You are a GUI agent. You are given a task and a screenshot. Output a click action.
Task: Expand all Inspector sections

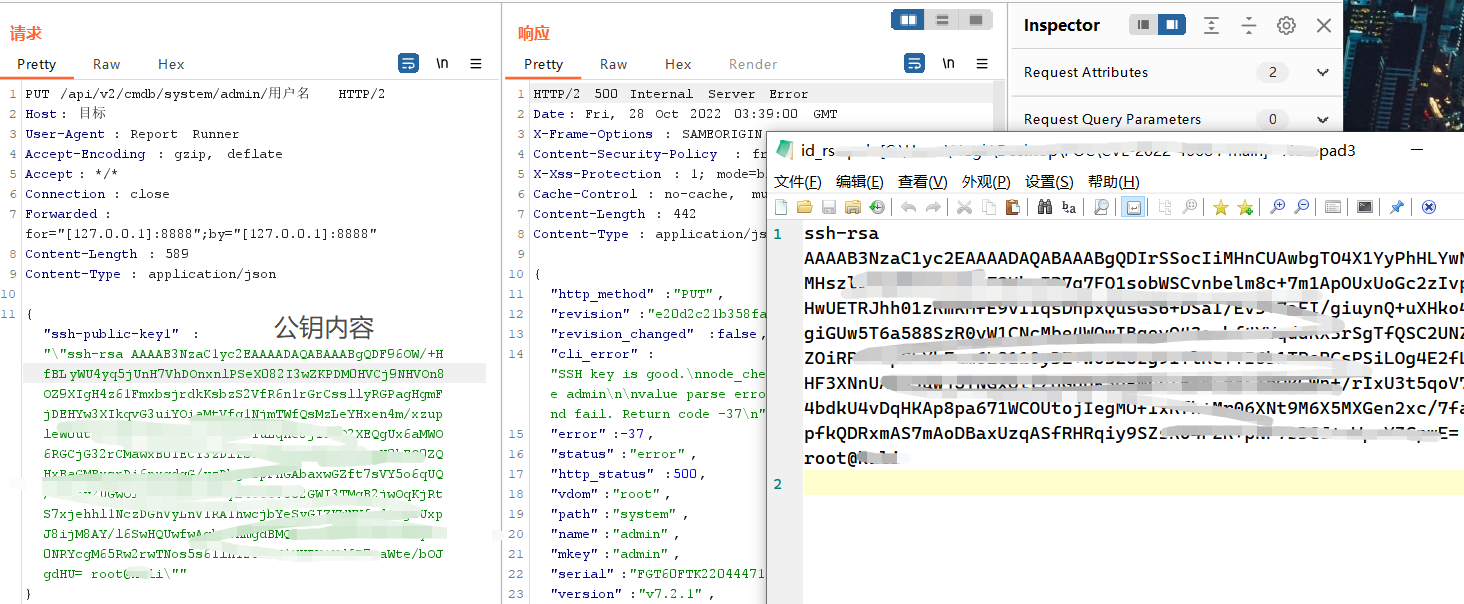[x=1211, y=25]
